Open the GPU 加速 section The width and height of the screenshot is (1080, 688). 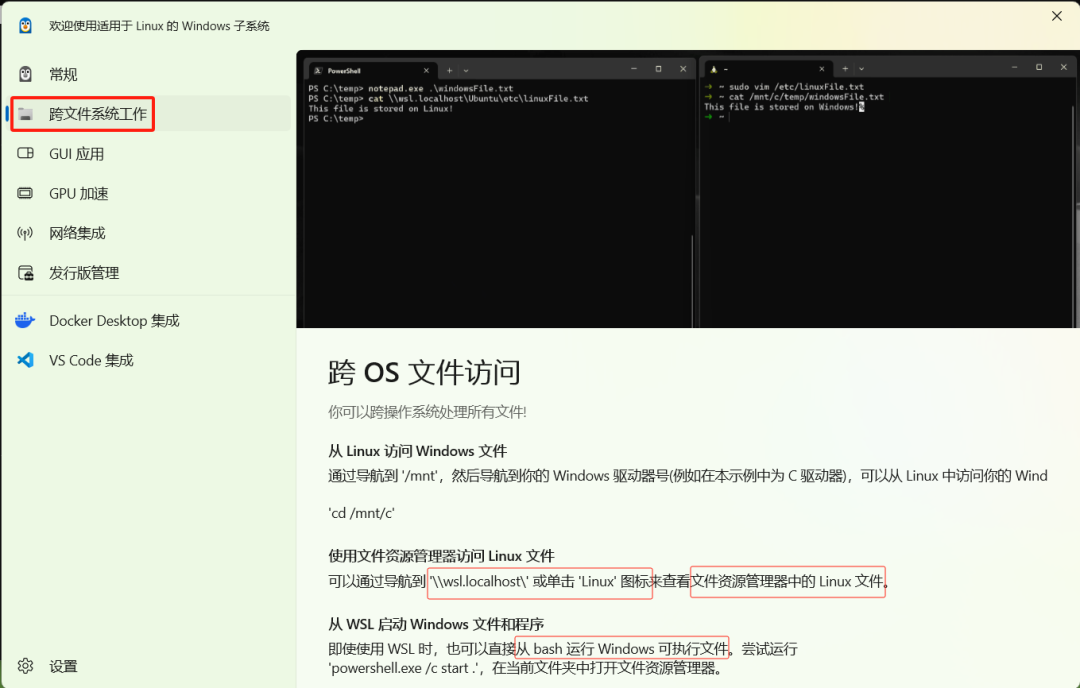point(149,194)
